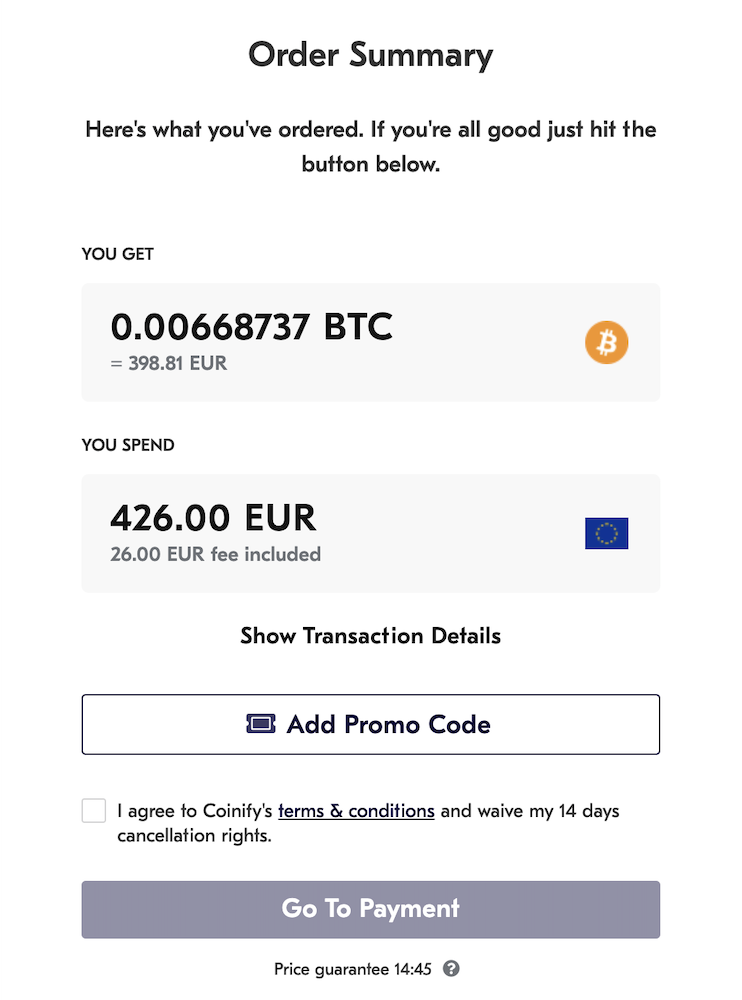Click the orange Bitcoin icon
The width and height of the screenshot is (742, 1000).
coord(607,343)
